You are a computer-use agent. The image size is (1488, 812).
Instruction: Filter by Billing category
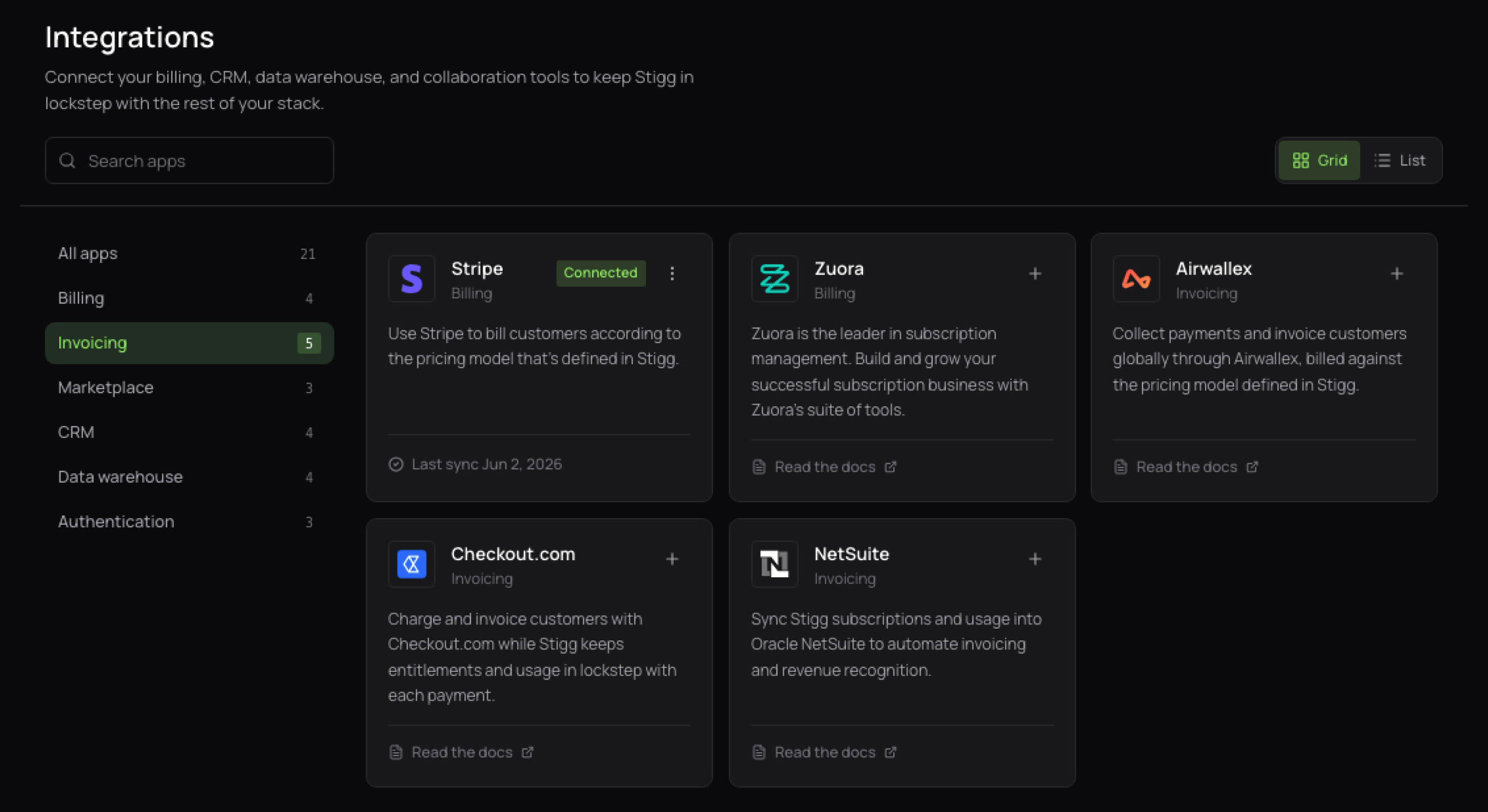click(x=189, y=298)
